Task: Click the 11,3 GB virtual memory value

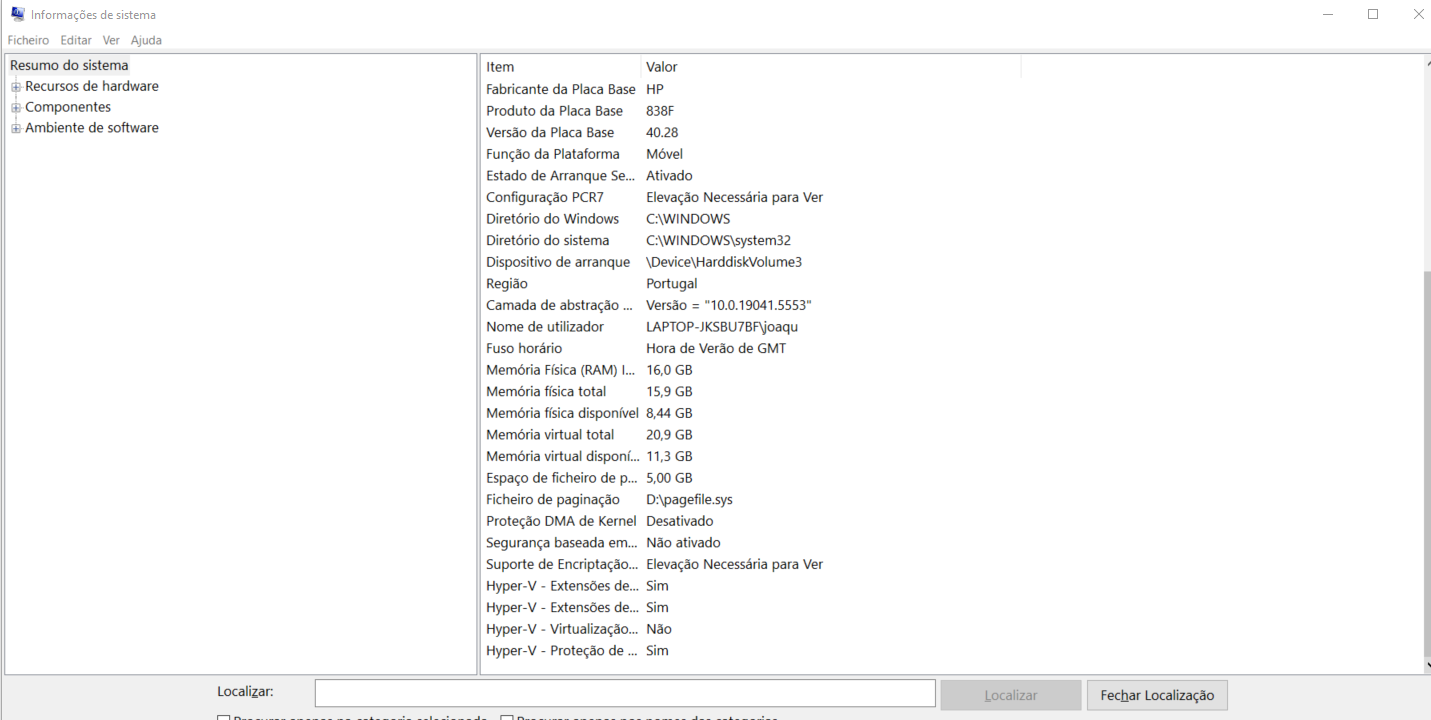Action: pos(669,456)
